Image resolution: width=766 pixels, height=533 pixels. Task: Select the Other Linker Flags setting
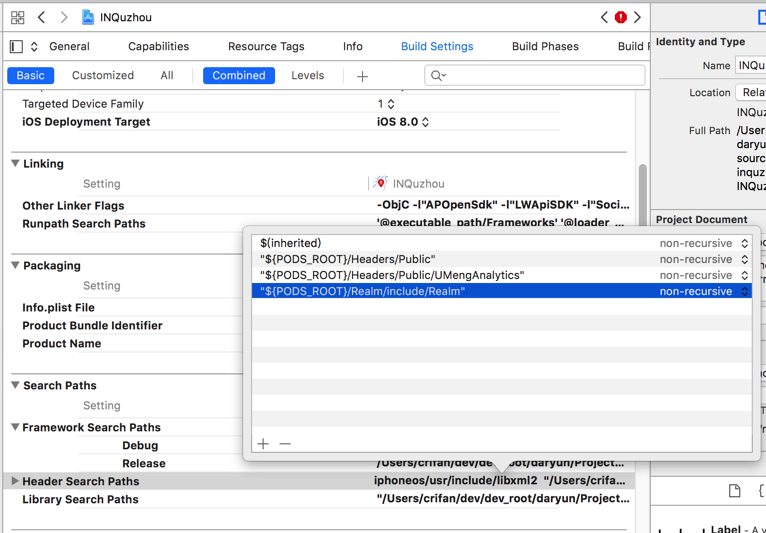click(73, 206)
